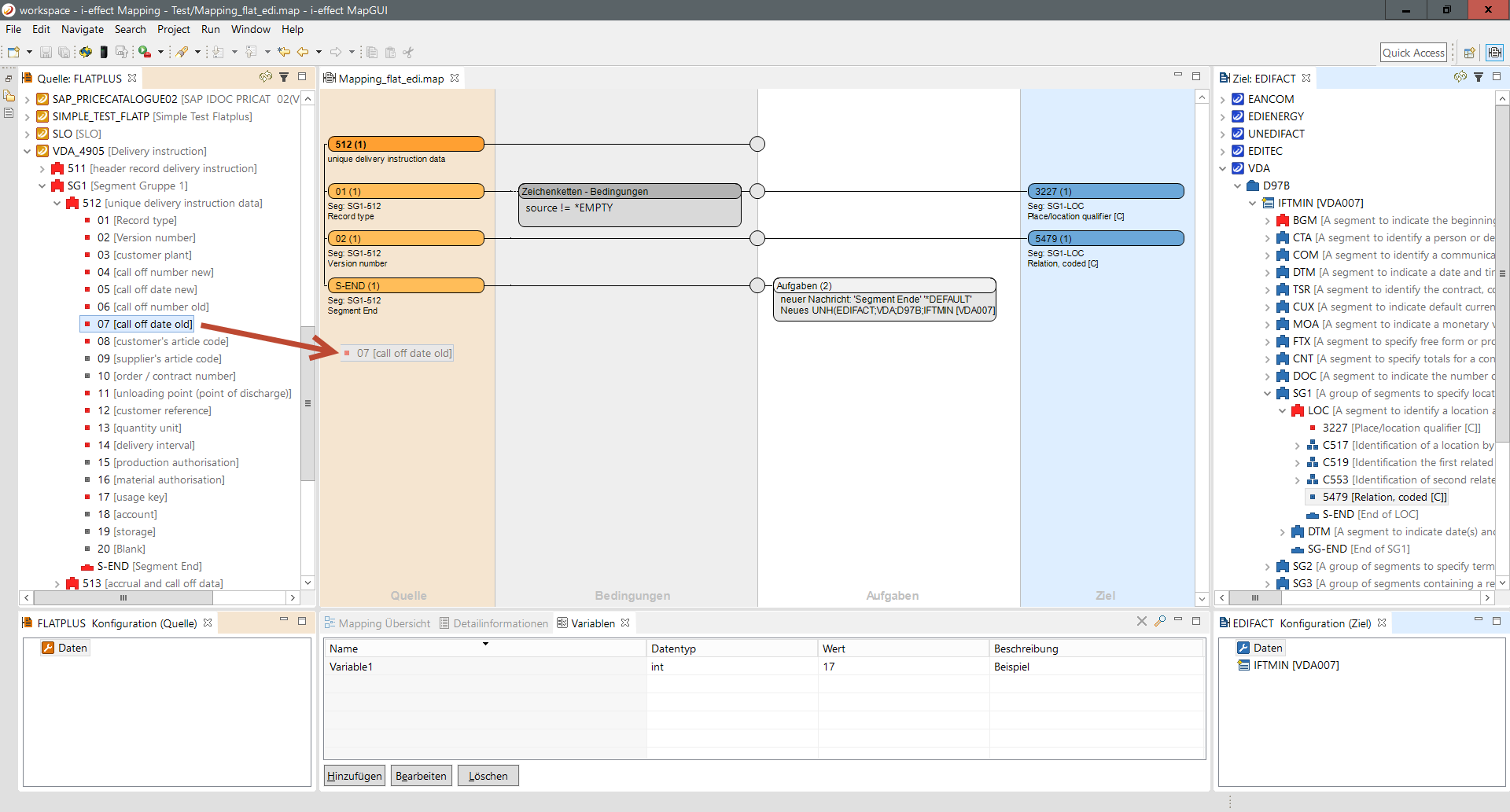Image resolution: width=1510 pixels, height=812 pixels.
Task: Collapse the VDA_4905 tree node
Action: click(28, 151)
